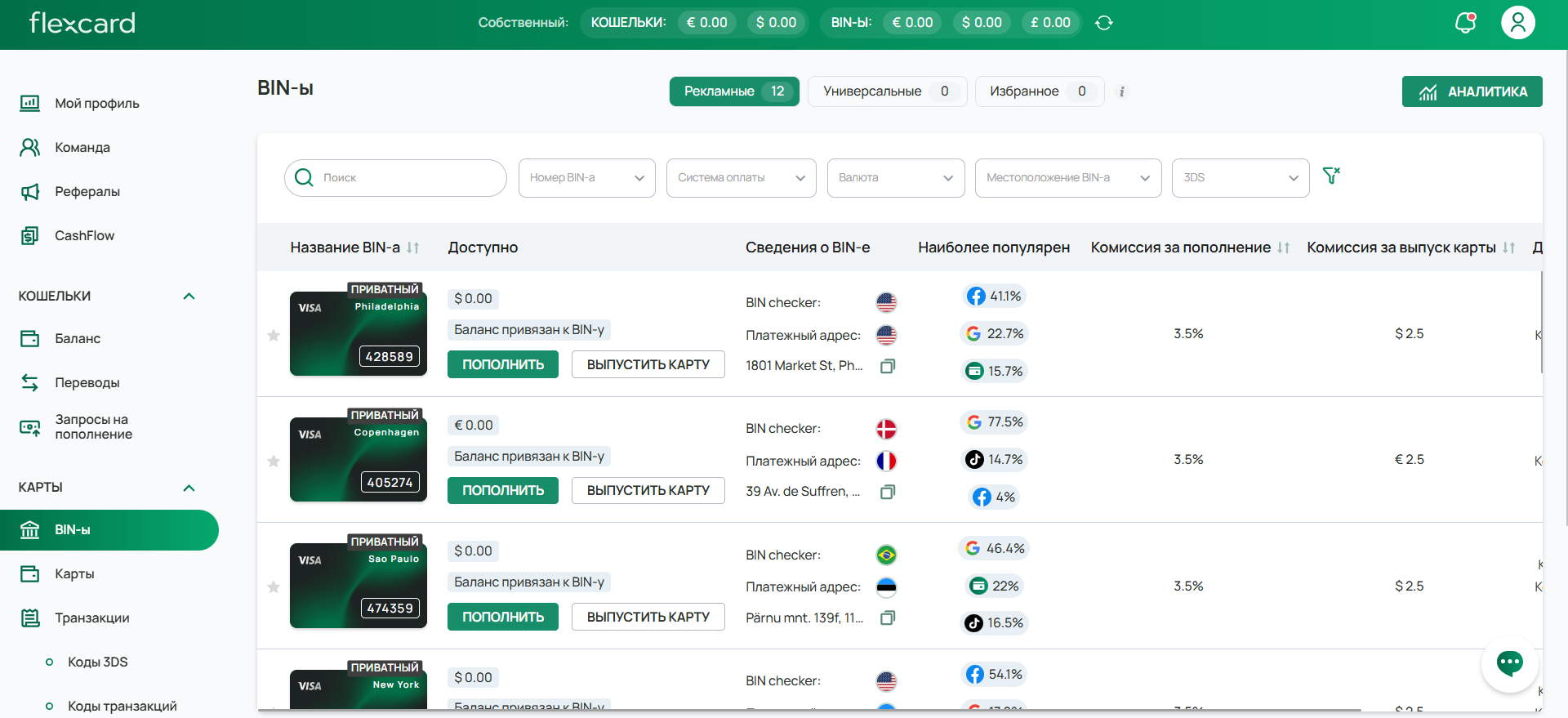Copy the 39 Av. de Suffren address
The image size is (1568, 718).
click(888, 492)
